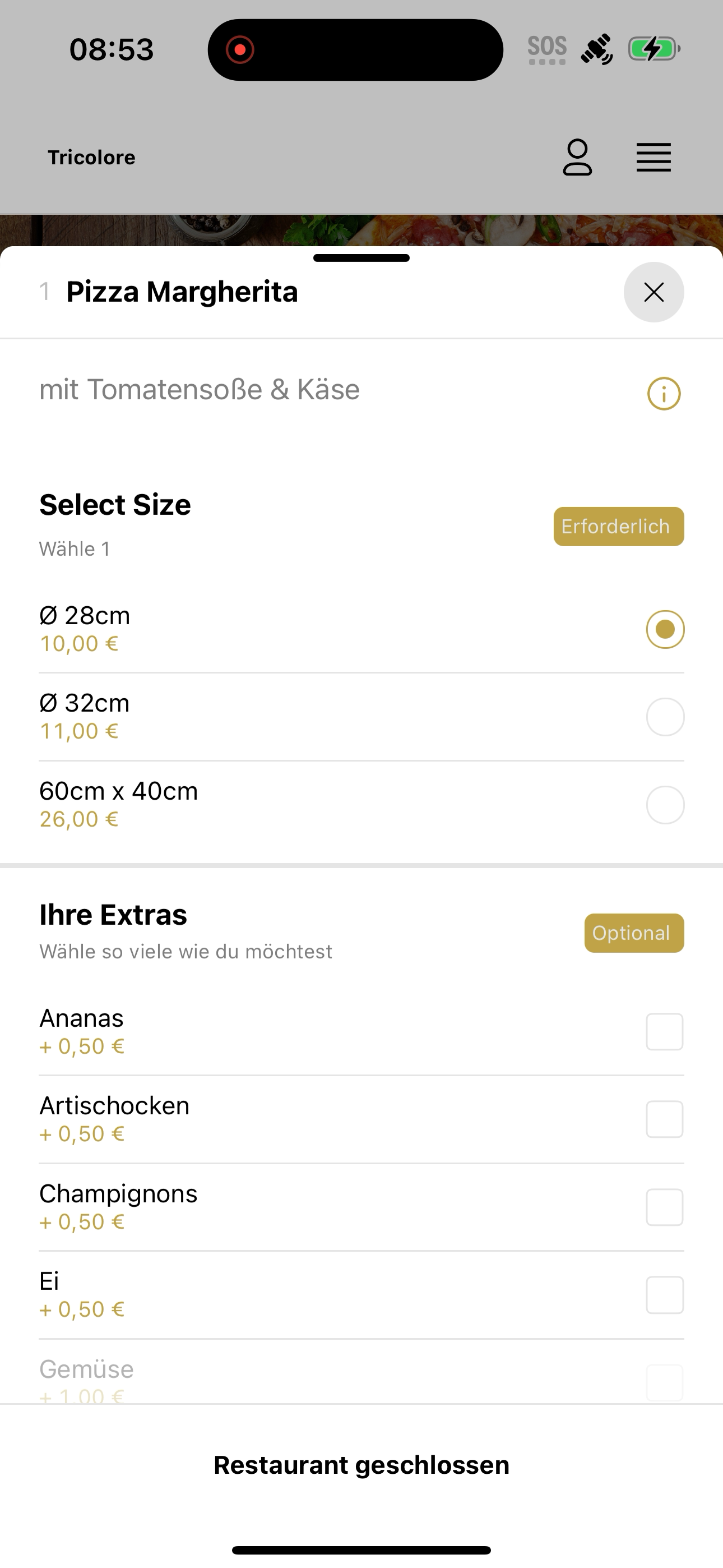Add Champignons as an extra
This screenshot has height=1568, width=723.
[x=361, y=1207]
